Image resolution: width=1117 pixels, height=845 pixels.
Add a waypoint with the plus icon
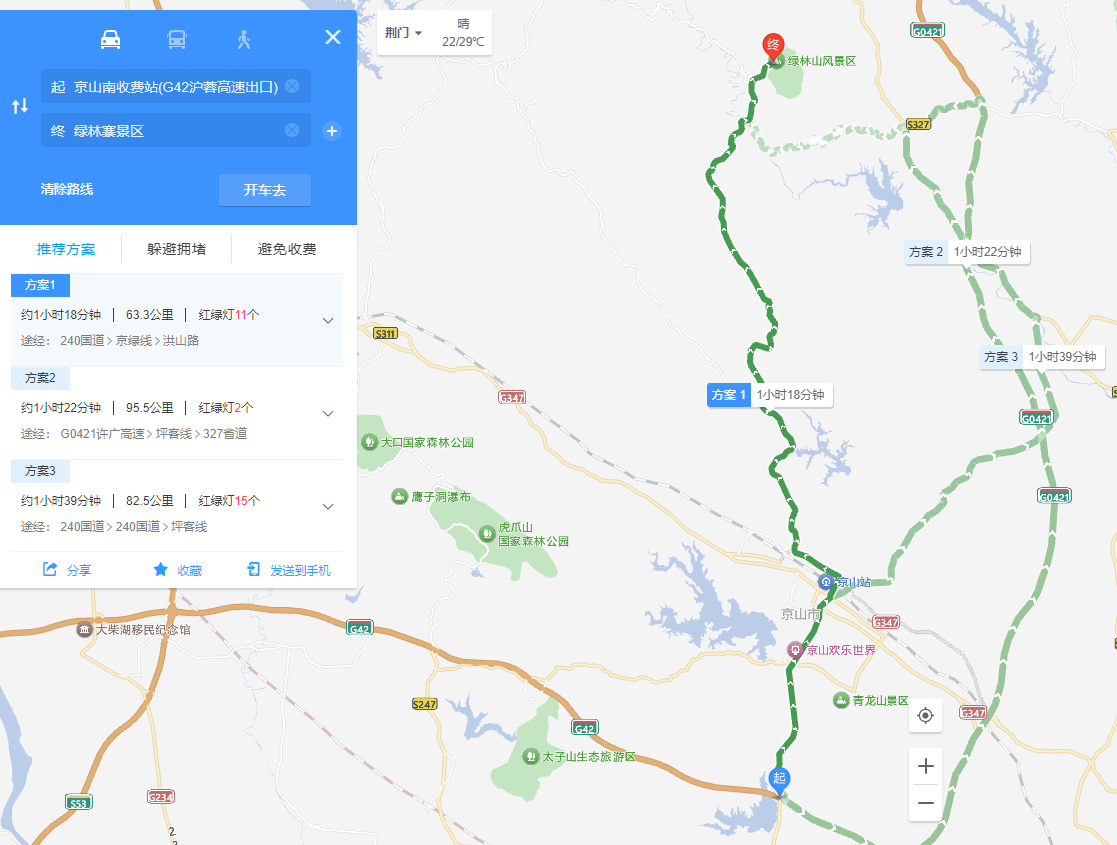(331, 131)
